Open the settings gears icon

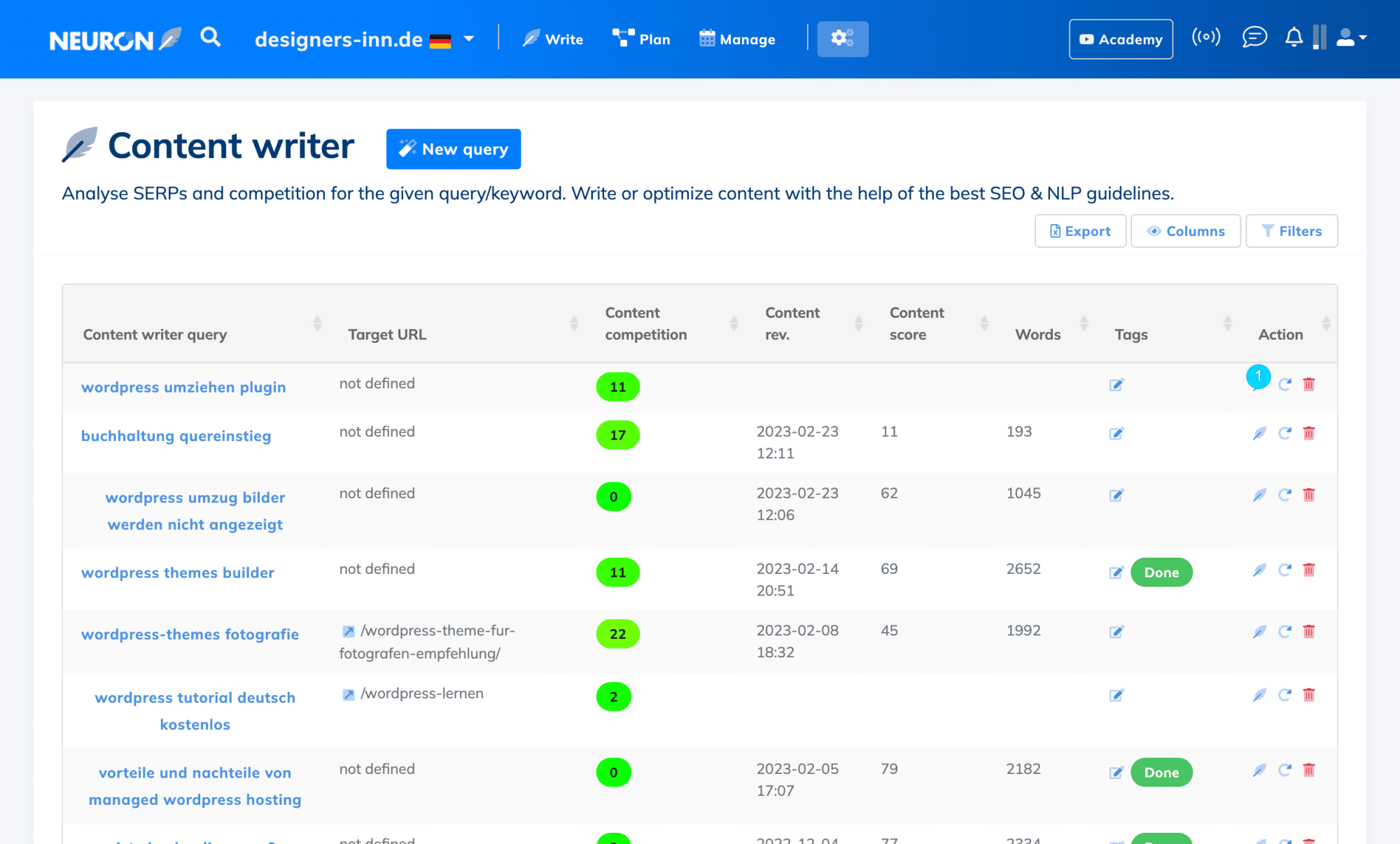coord(843,38)
